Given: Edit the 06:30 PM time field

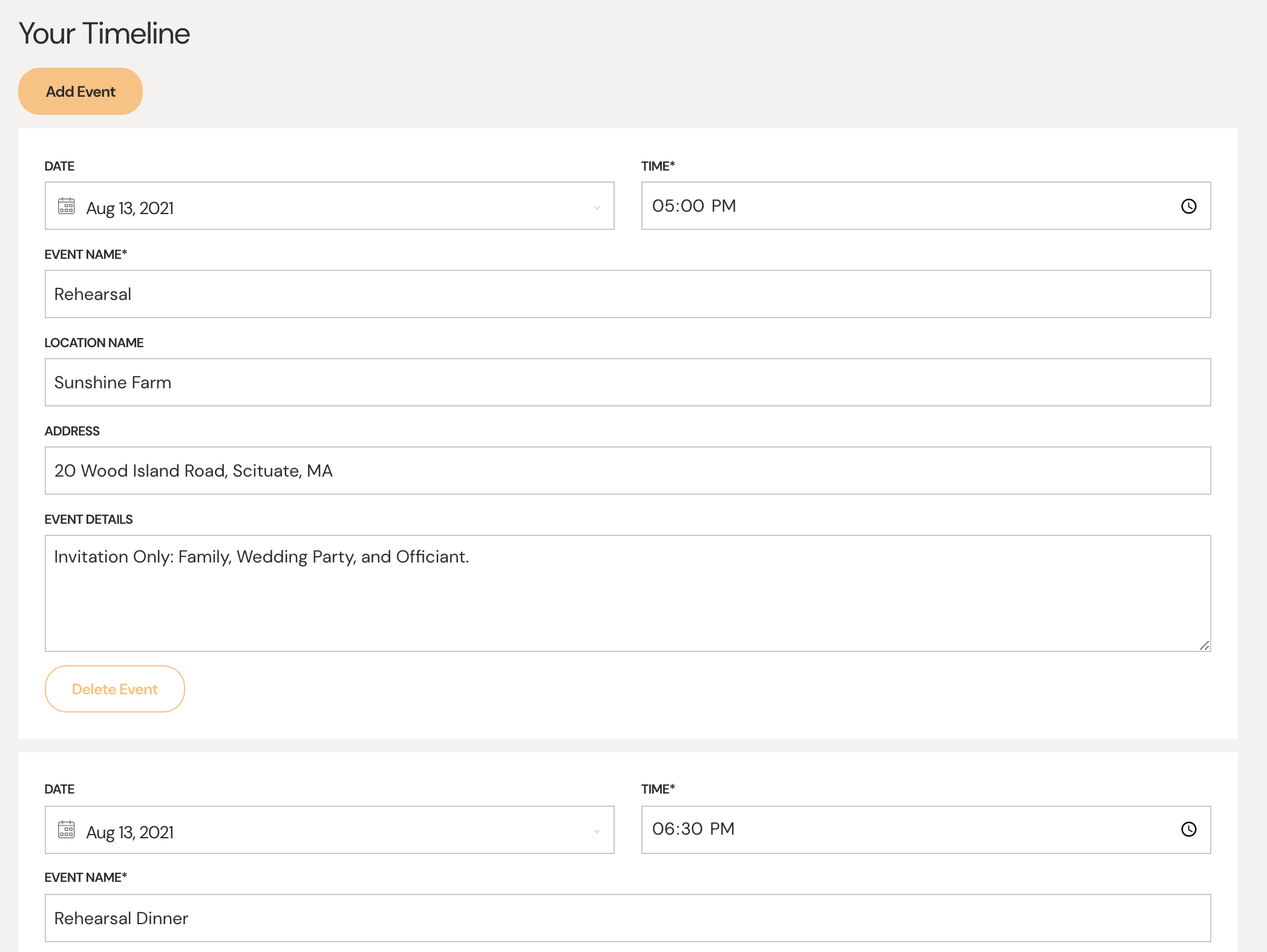Looking at the screenshot, I should click(926, 829).
